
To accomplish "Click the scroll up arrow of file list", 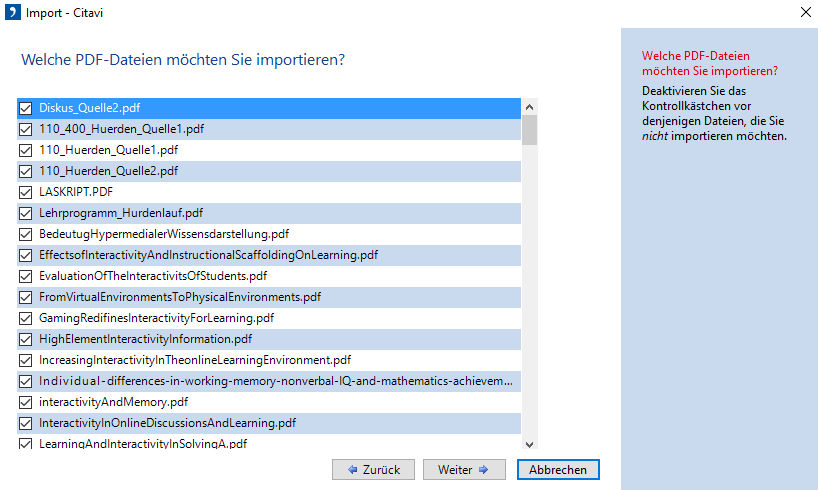I will click(x=529, y=106).
